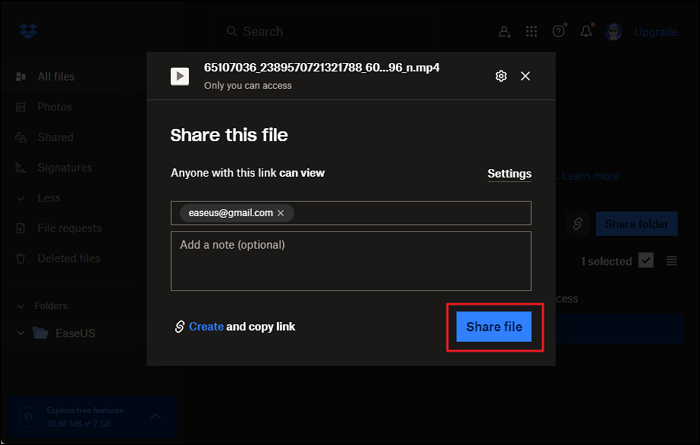Open the notifications bell
The height and width of the screenshot is (445, 700).
[x=586, y=32]
